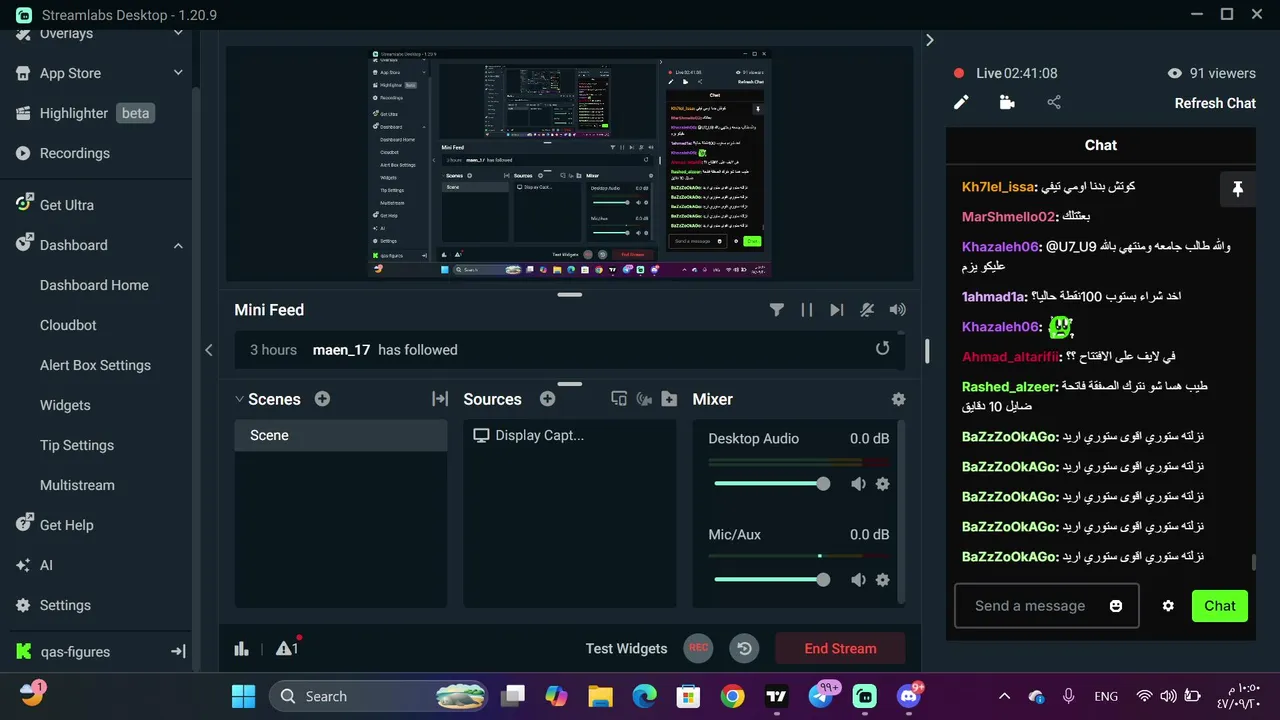Open the App Store sidebar item

70,73
